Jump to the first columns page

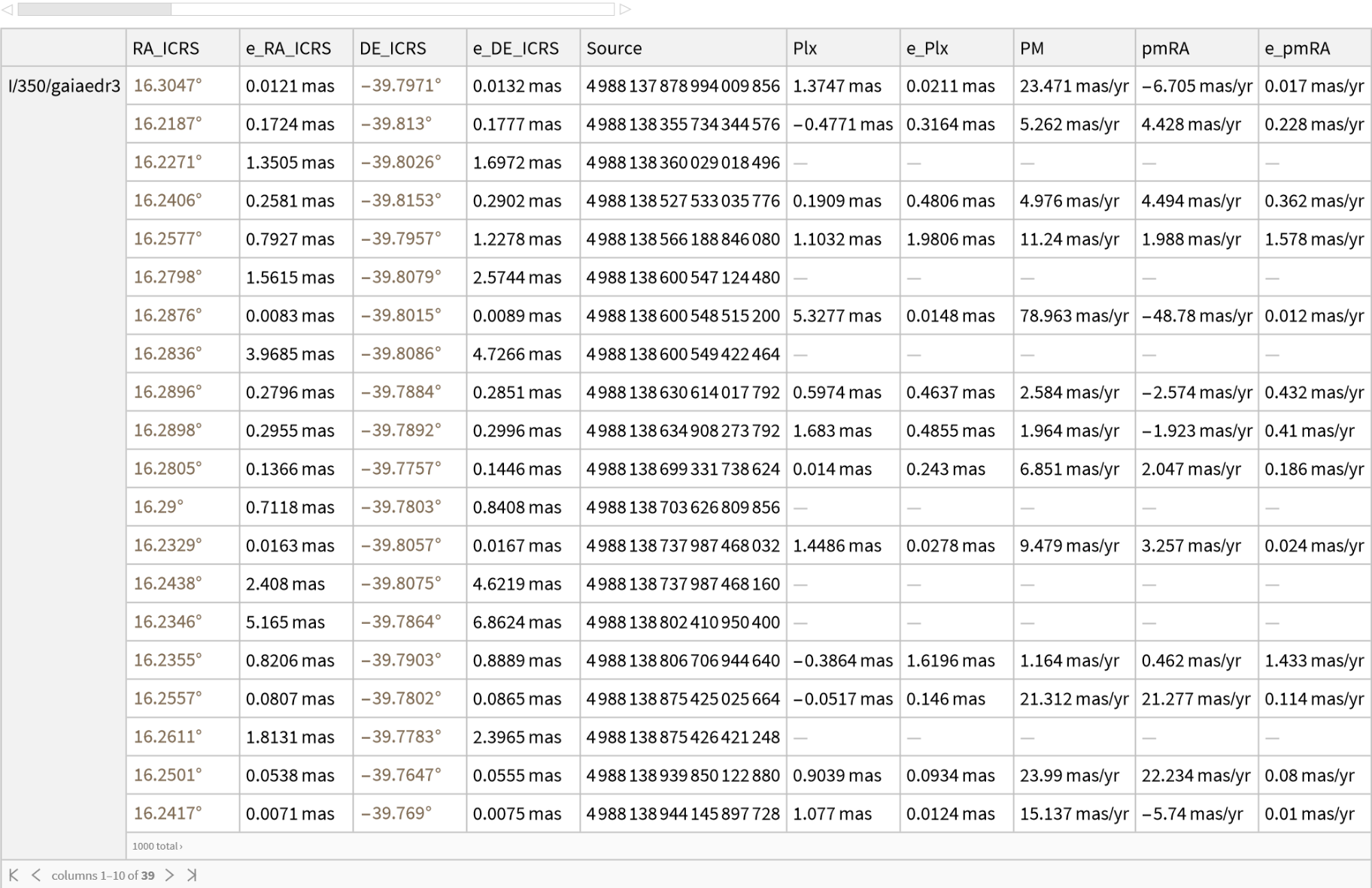click(x=14, y=874)
